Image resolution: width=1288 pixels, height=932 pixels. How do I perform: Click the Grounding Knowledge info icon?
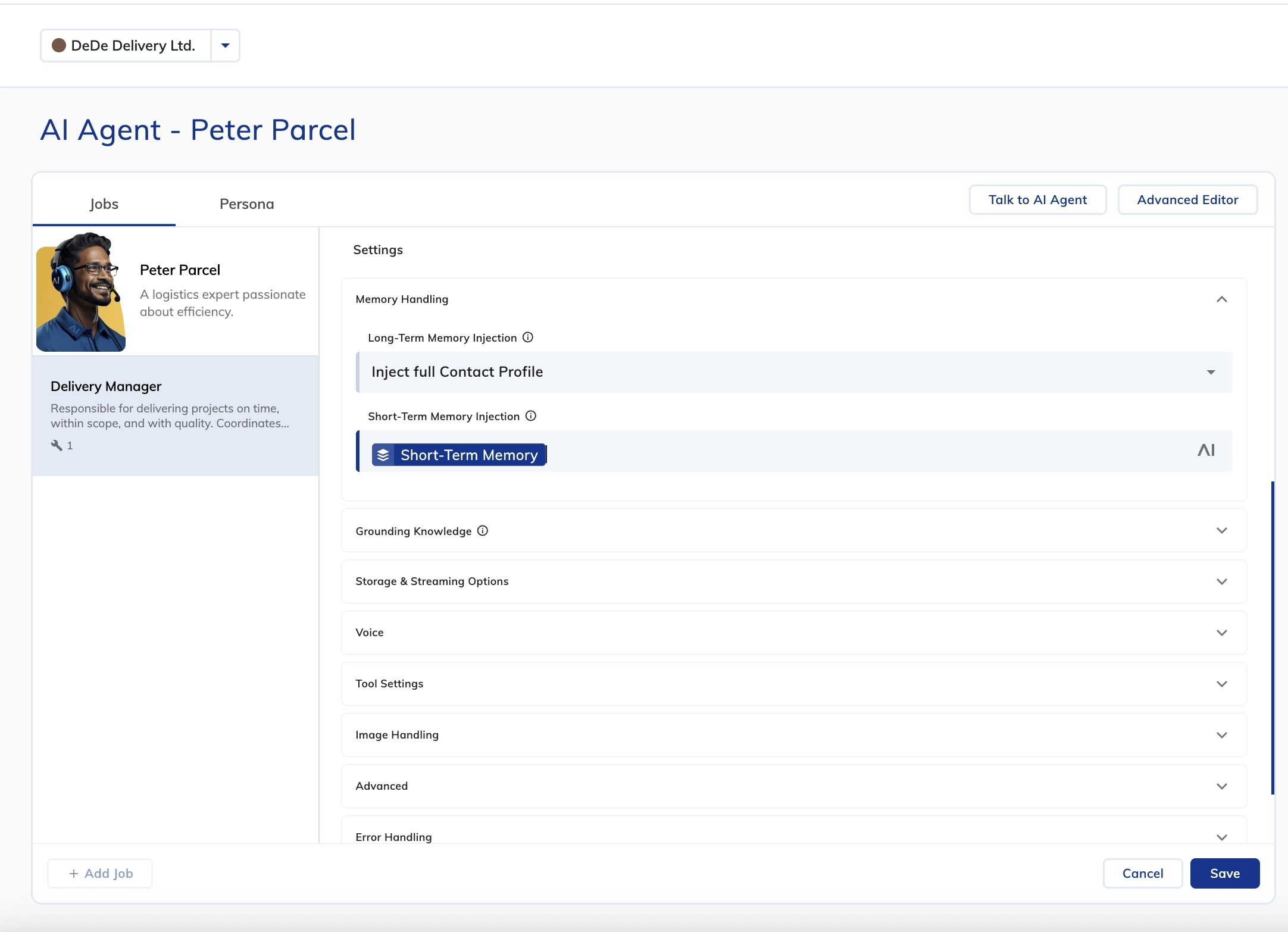[483, 530]
